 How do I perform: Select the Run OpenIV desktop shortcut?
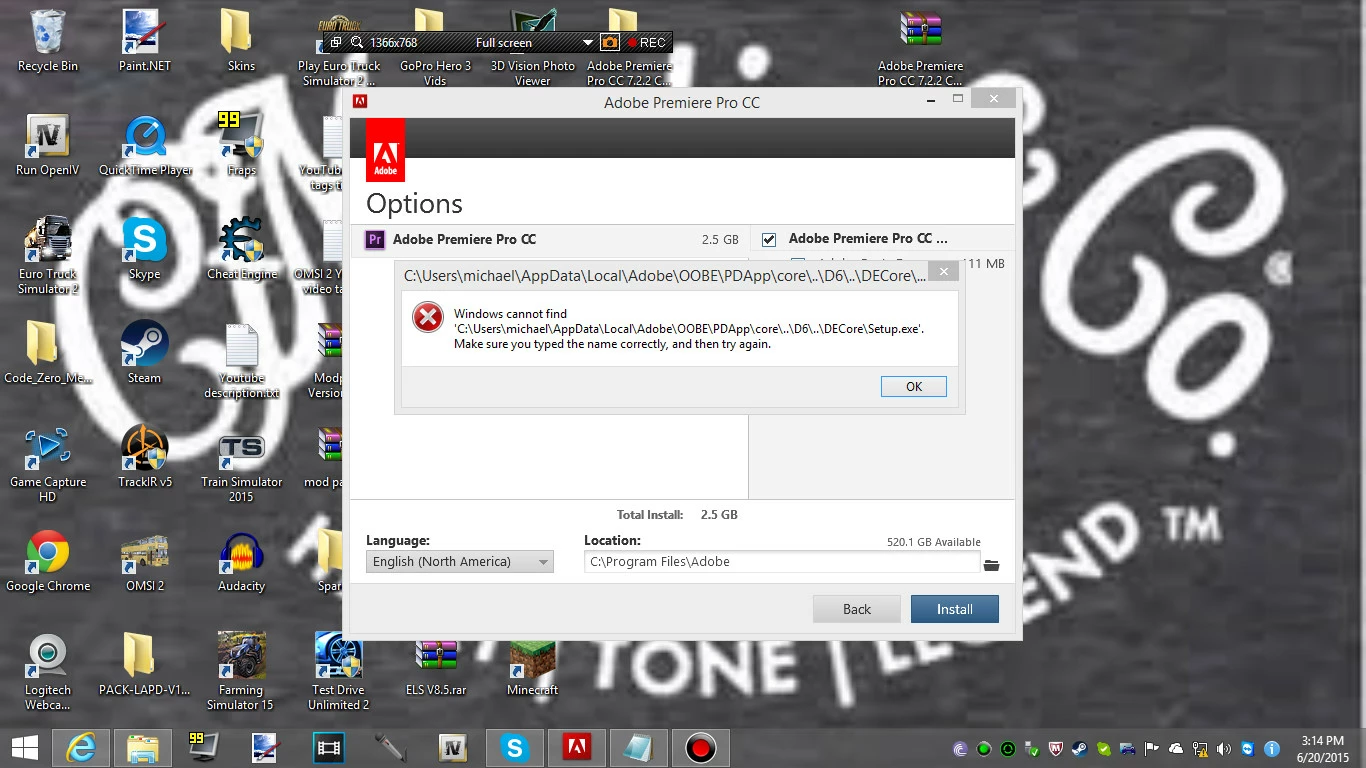(47, 146)
